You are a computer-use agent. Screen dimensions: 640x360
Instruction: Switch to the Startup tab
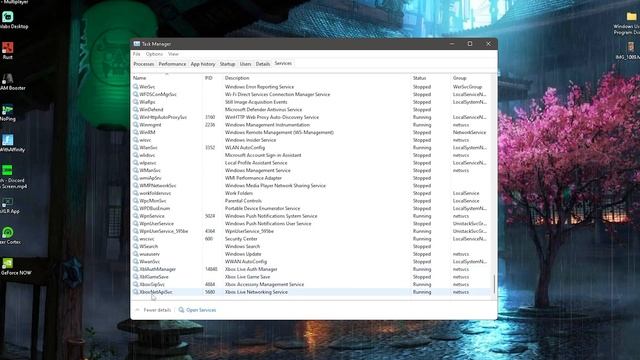pyautogui.click(x=227, y=64)
